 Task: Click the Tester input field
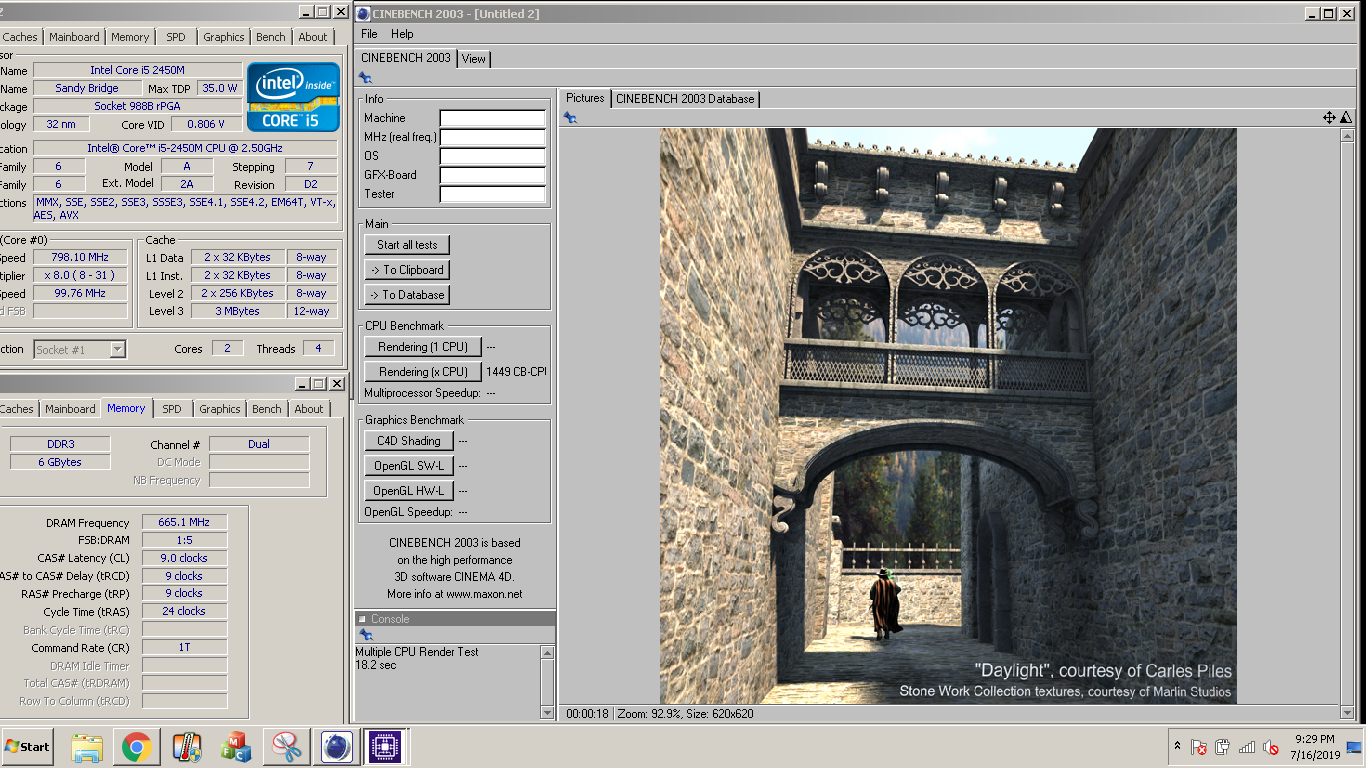click(493, 194)
